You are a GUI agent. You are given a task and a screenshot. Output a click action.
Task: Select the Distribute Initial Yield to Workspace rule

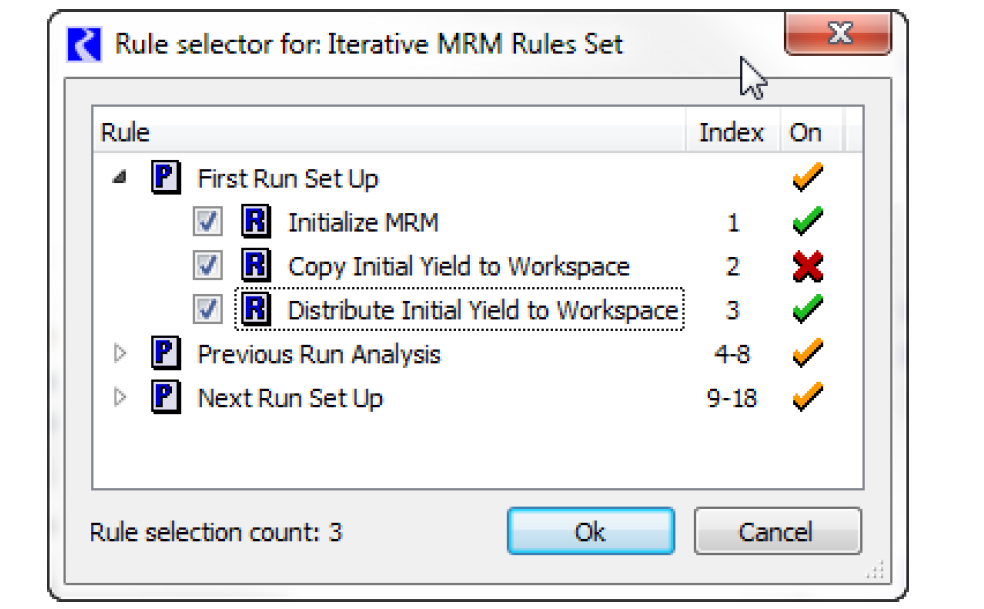(483, 310)
